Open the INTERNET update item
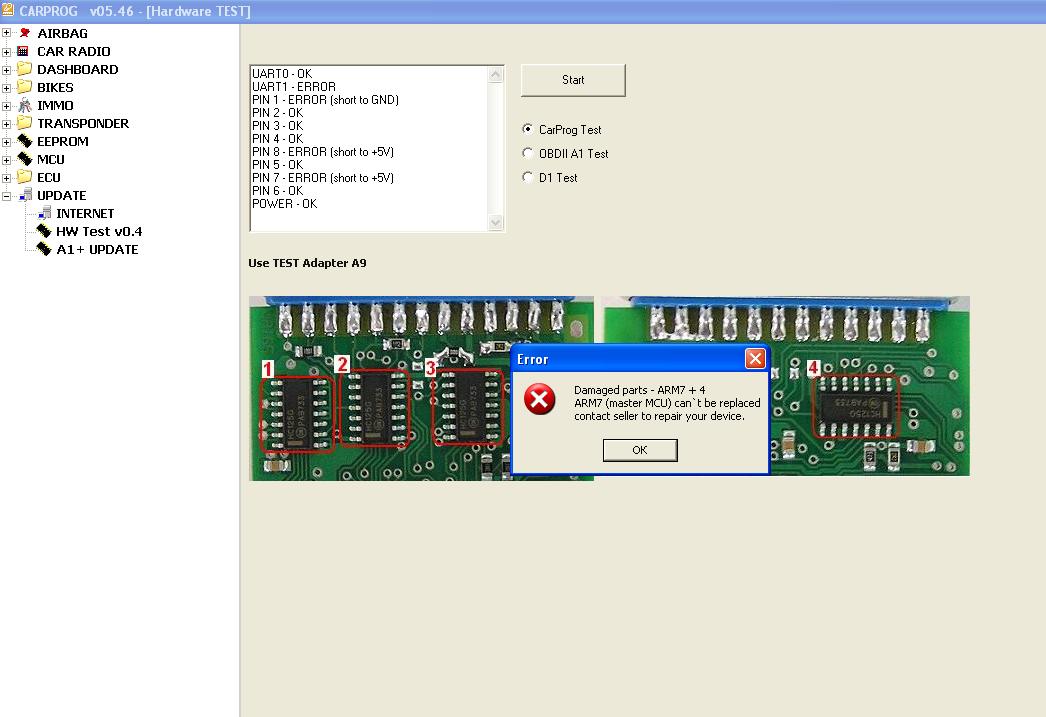This screenshot has width=1046, height=717. coord(84,213)
